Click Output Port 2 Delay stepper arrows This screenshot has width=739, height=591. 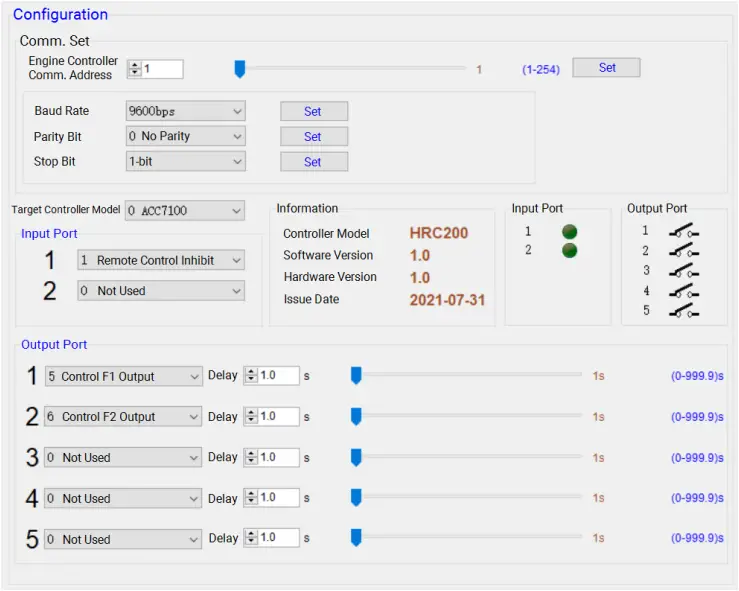(251, 416)
